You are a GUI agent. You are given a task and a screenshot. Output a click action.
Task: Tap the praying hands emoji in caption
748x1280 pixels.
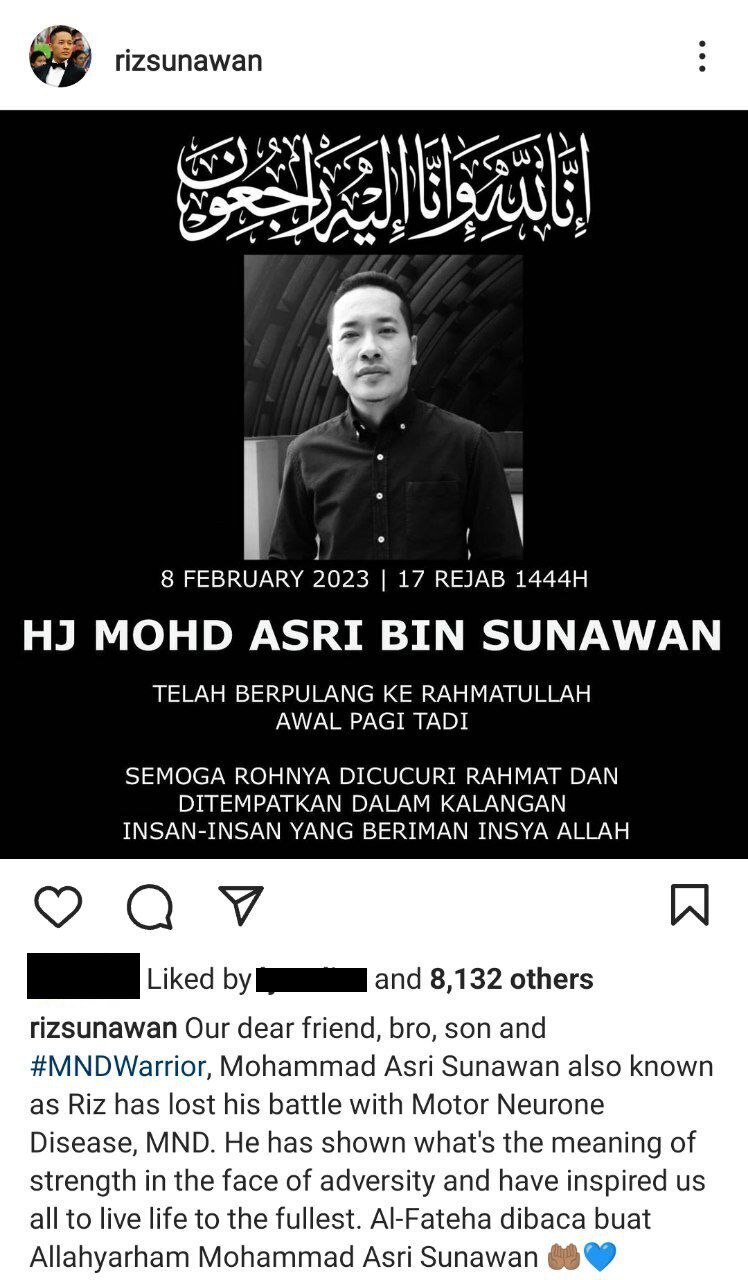point(565,1256)
